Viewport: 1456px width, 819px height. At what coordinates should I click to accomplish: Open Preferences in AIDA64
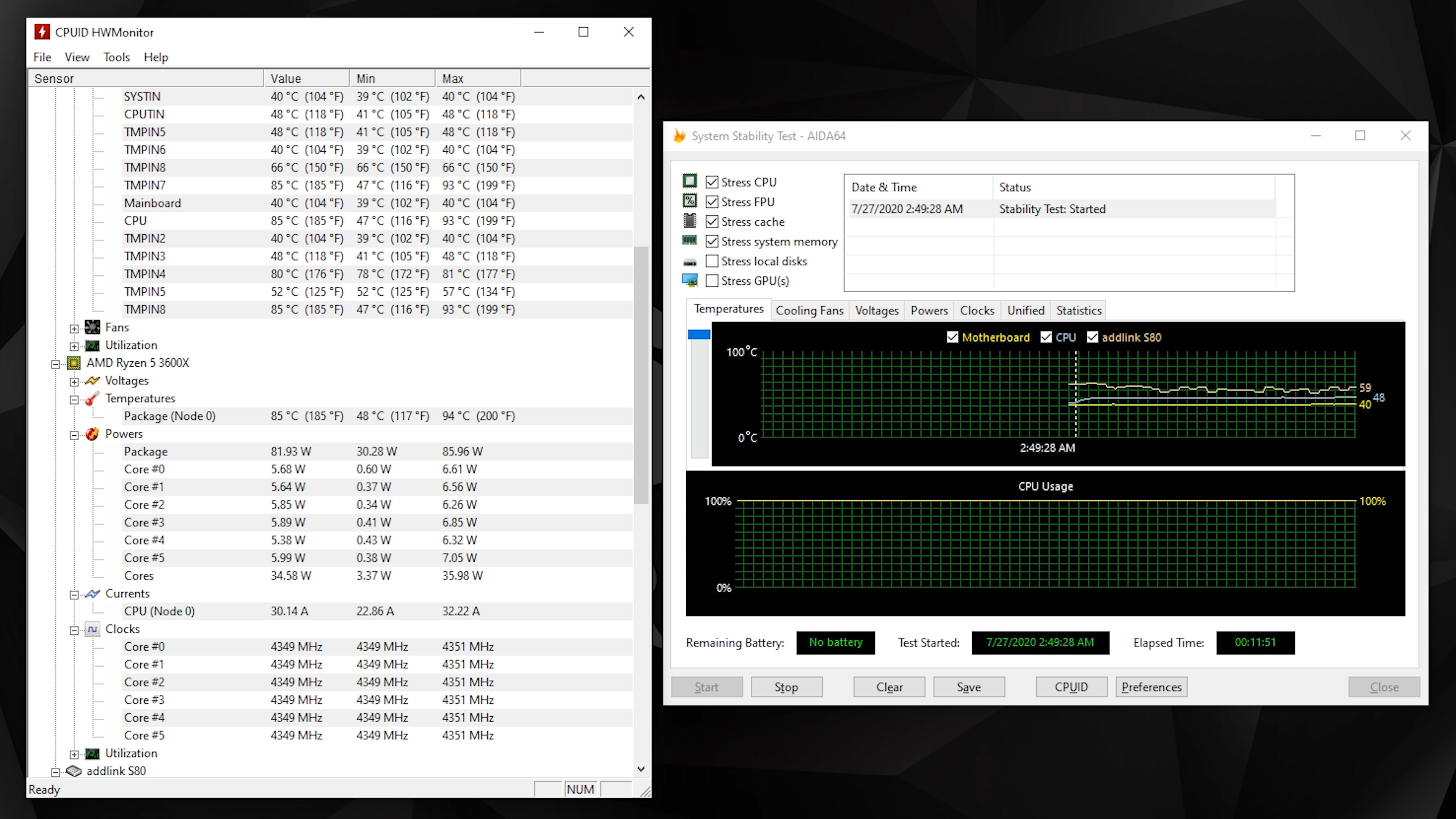[1152, 687]
